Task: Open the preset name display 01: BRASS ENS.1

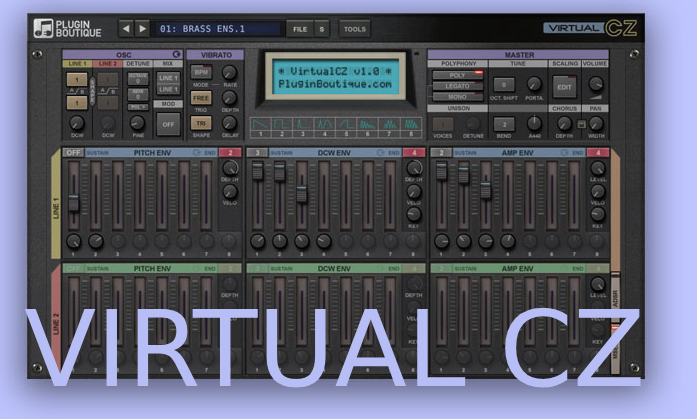Action: [219, 29]
